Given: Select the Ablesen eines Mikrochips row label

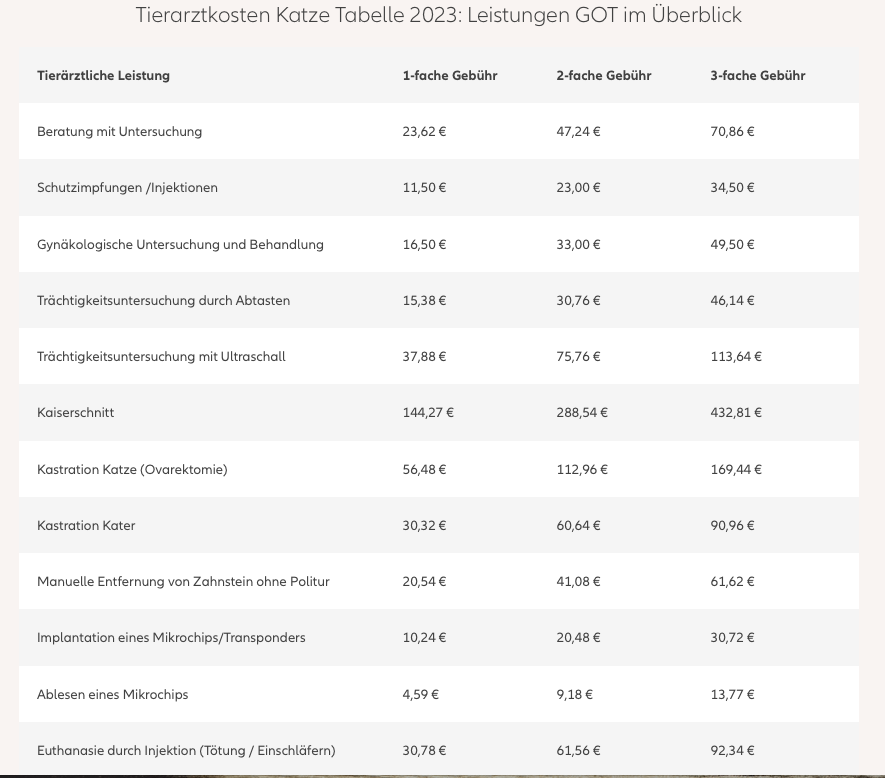Looking at the screenshot, I should [113, 694].
